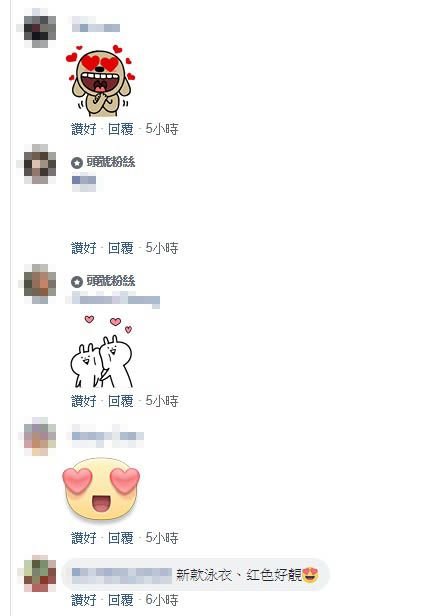The image size is (421, 616).
Task: Open the avatar beside the big emoji comment
Action: [40, 436]
